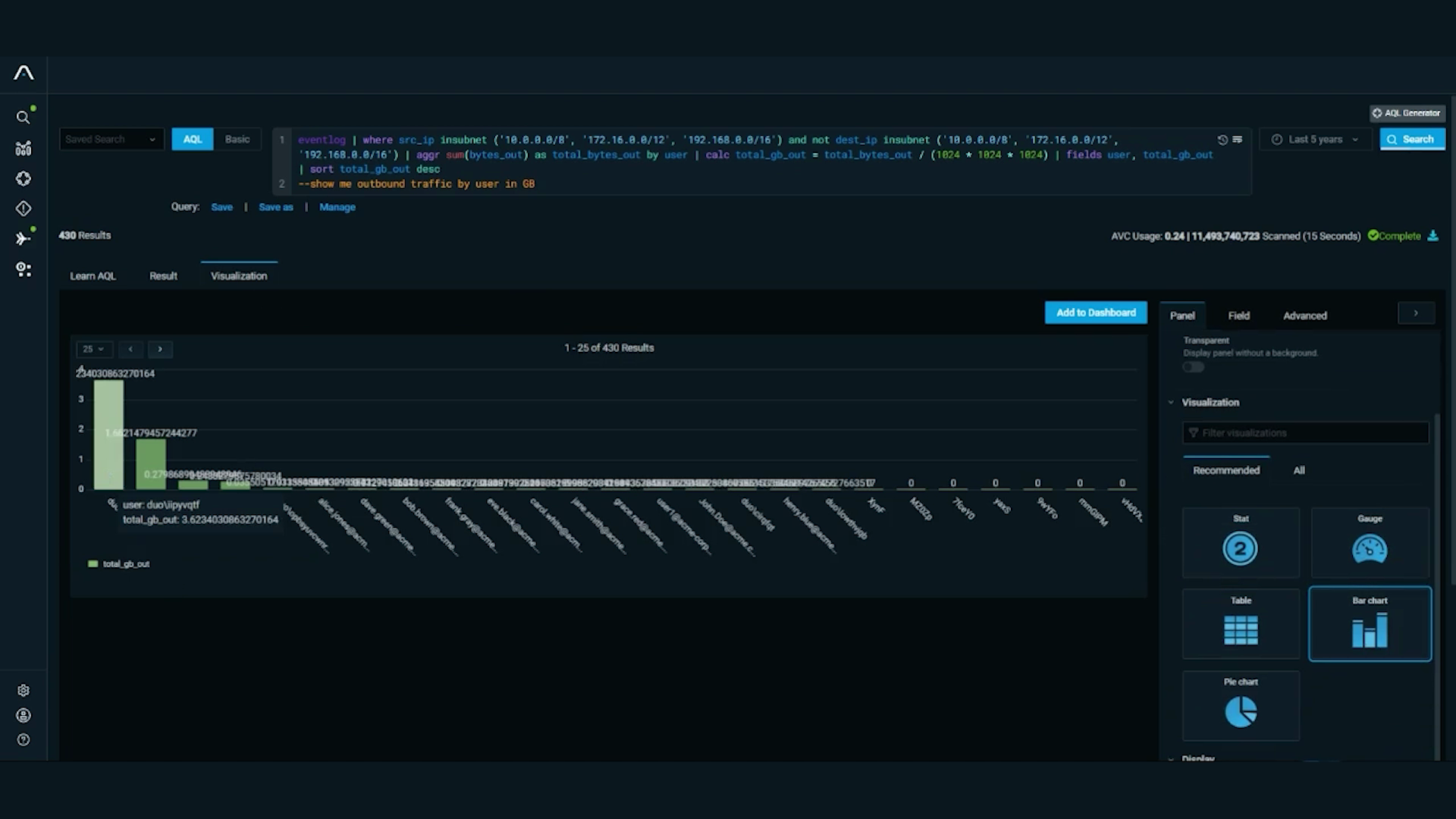This screenshot has height=819, width=1456.
Task: Toggle the Transparent panel switch
Action: click(1193, 368)
